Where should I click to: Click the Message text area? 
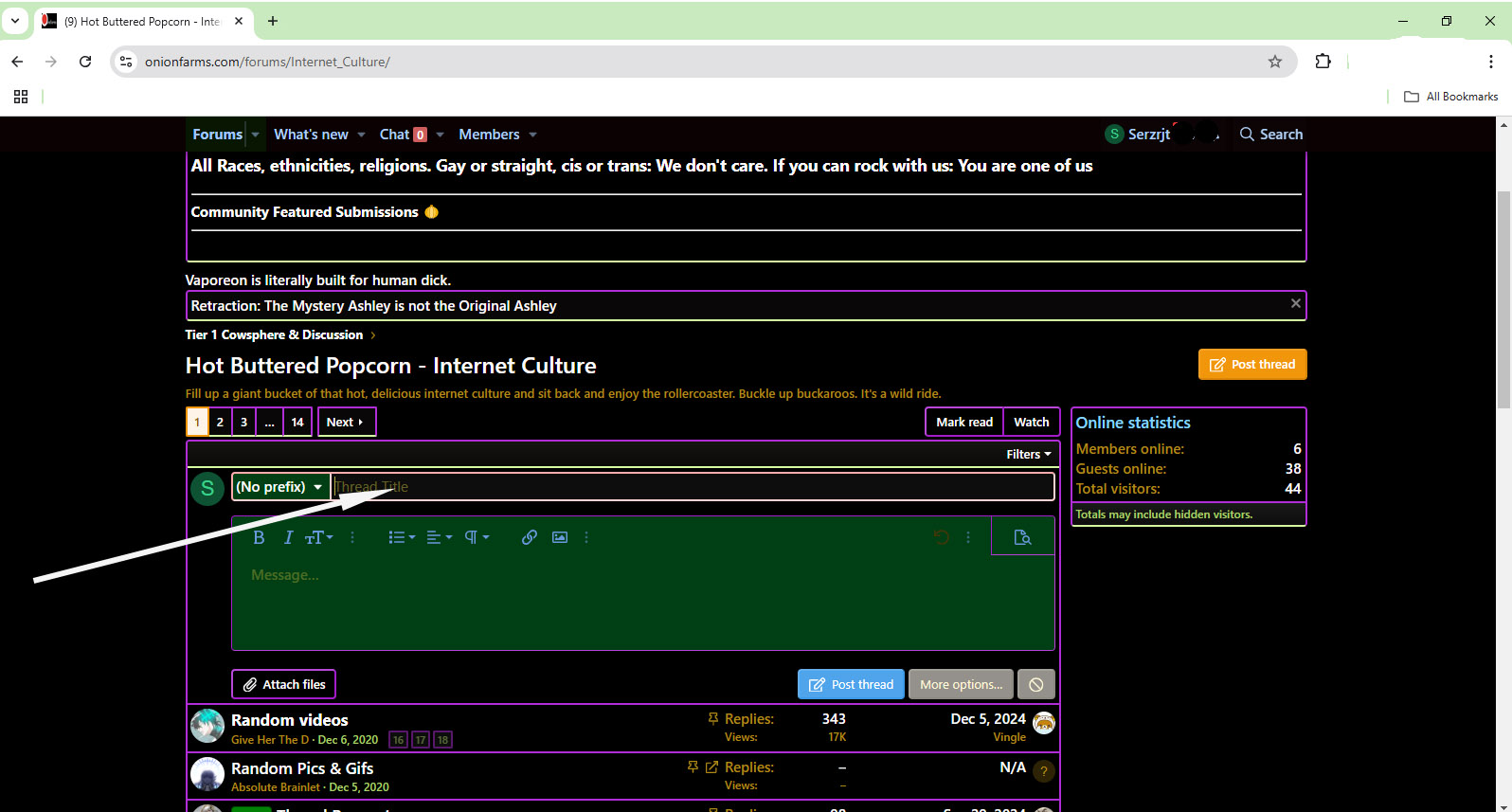pos(643,602)
